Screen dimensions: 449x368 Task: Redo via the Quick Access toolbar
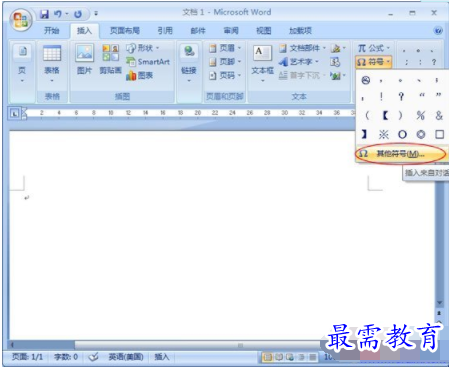pyautogui.click(x=78, y=14)
